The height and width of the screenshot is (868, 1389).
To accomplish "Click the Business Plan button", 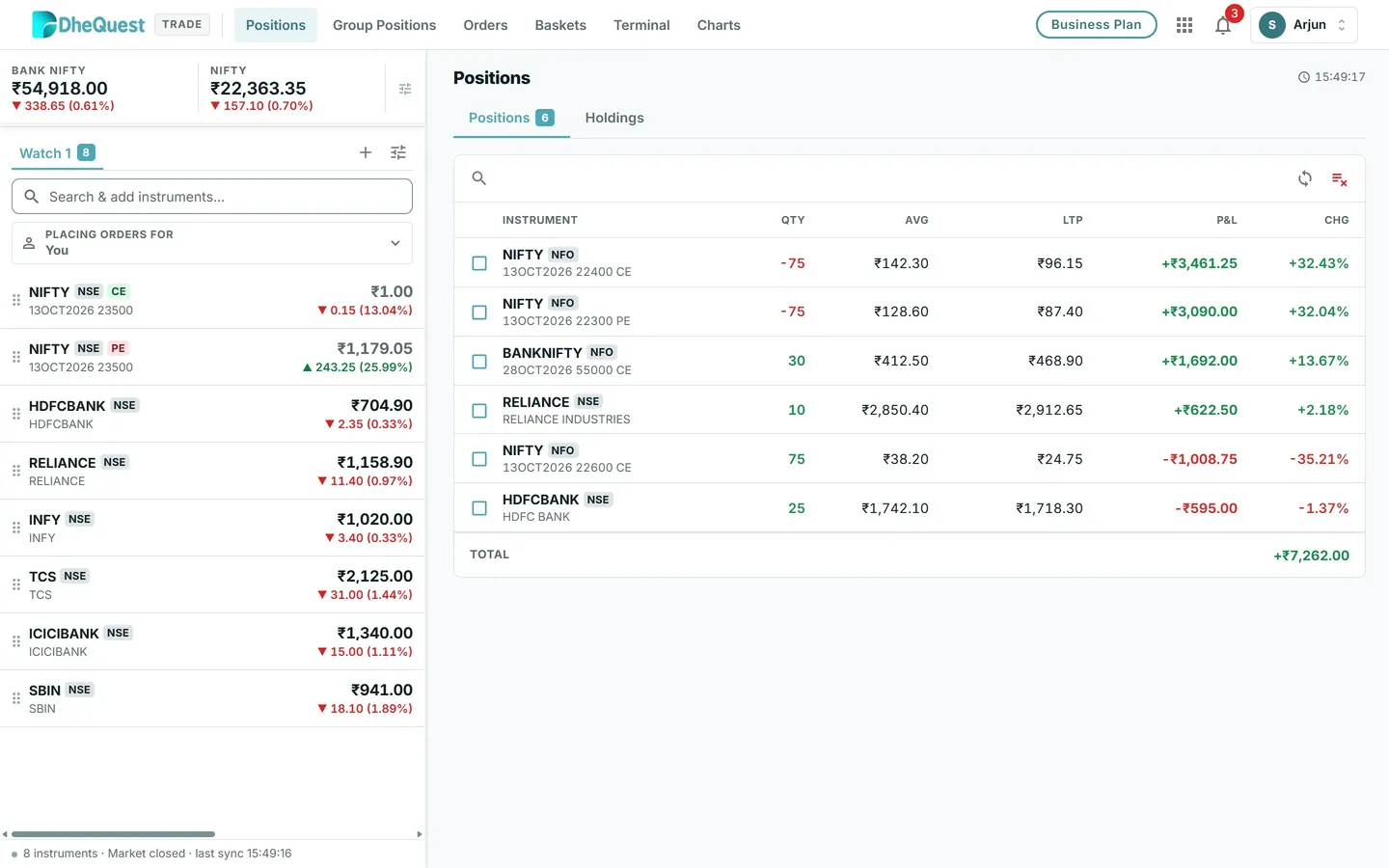I will 1097,25.
